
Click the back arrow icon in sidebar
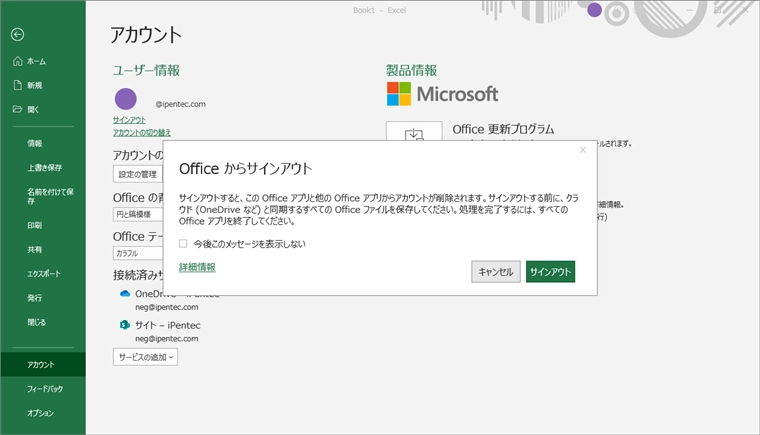[x=17, y=34]
